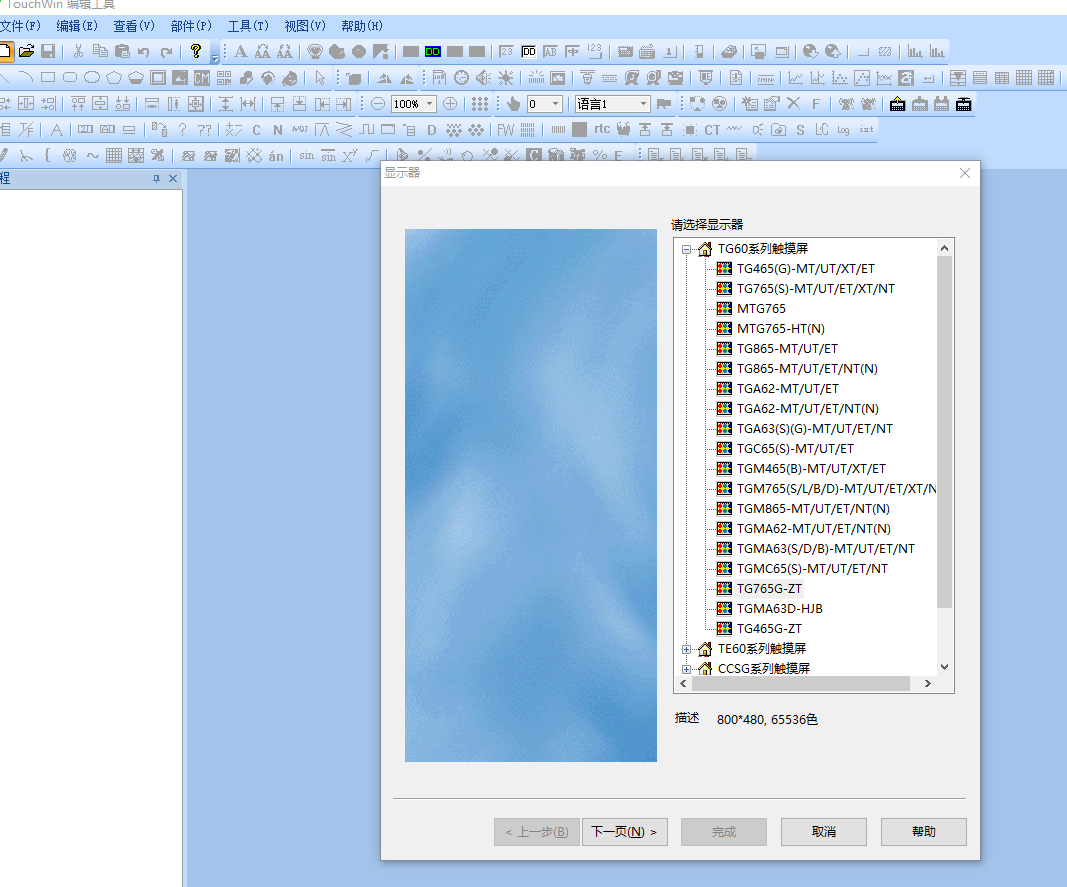This screenshot has width=1067, height=887.
Task: Click the 完成 finish button
Action: click(724, 832)
